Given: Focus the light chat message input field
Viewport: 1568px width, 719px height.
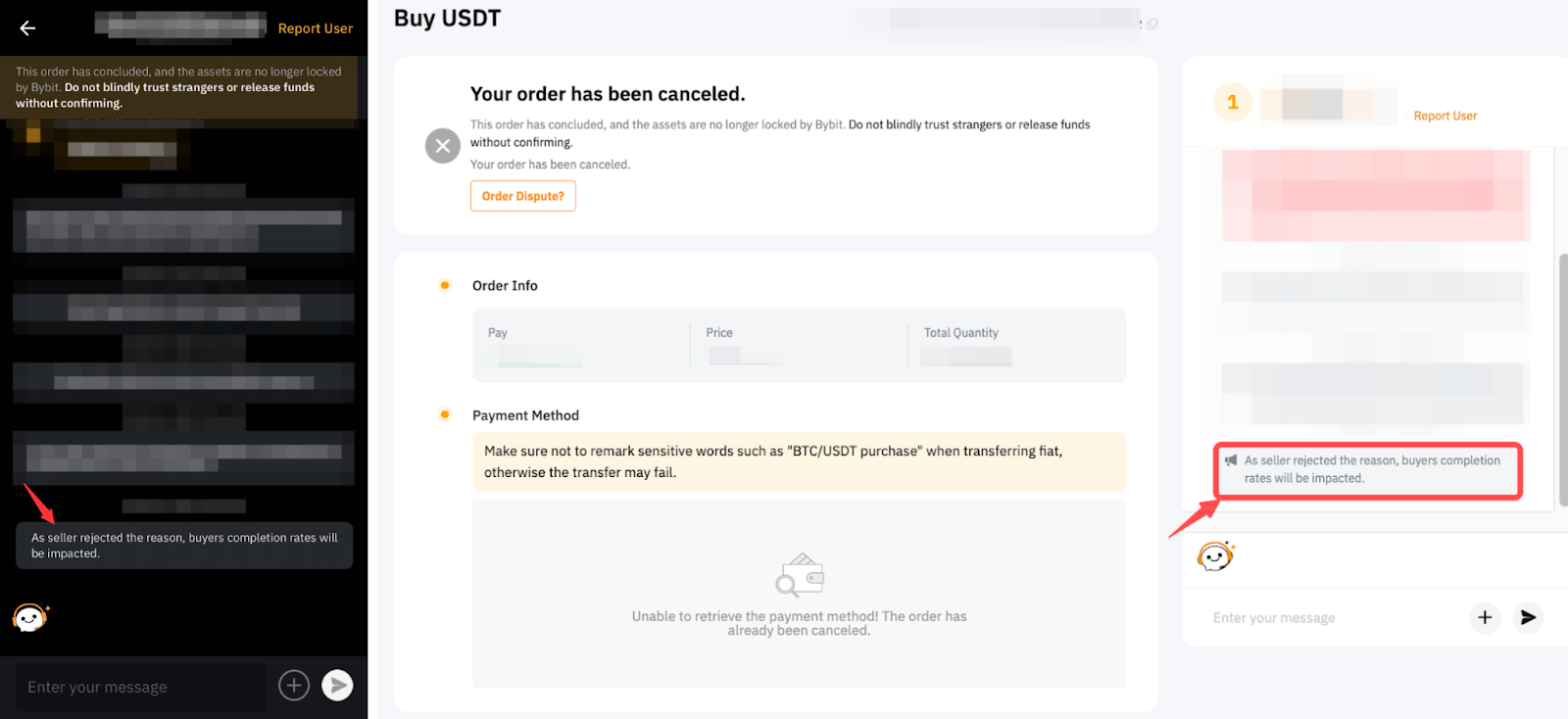Looking at the screenshot, I should [x=1333, y=618].
